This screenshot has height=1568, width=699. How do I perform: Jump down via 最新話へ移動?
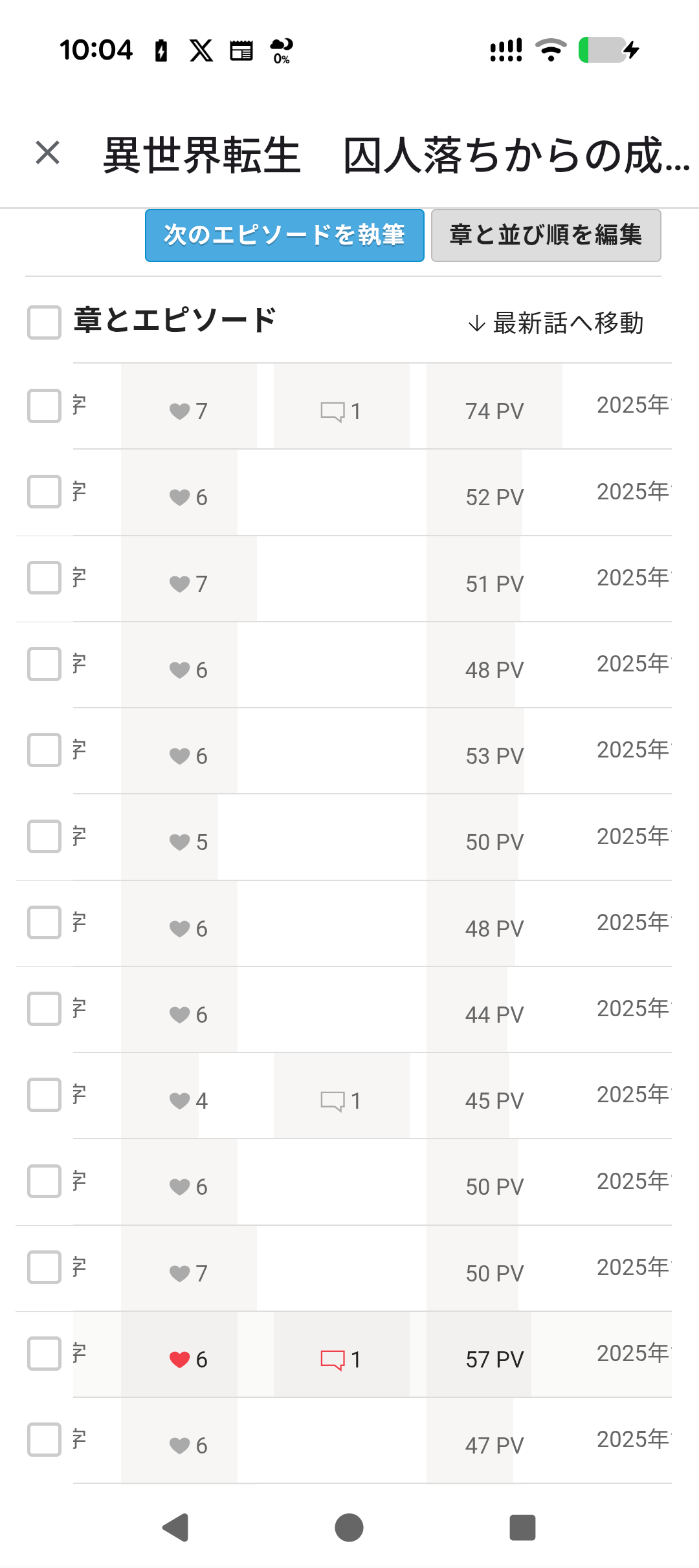(x=555, y=323)
